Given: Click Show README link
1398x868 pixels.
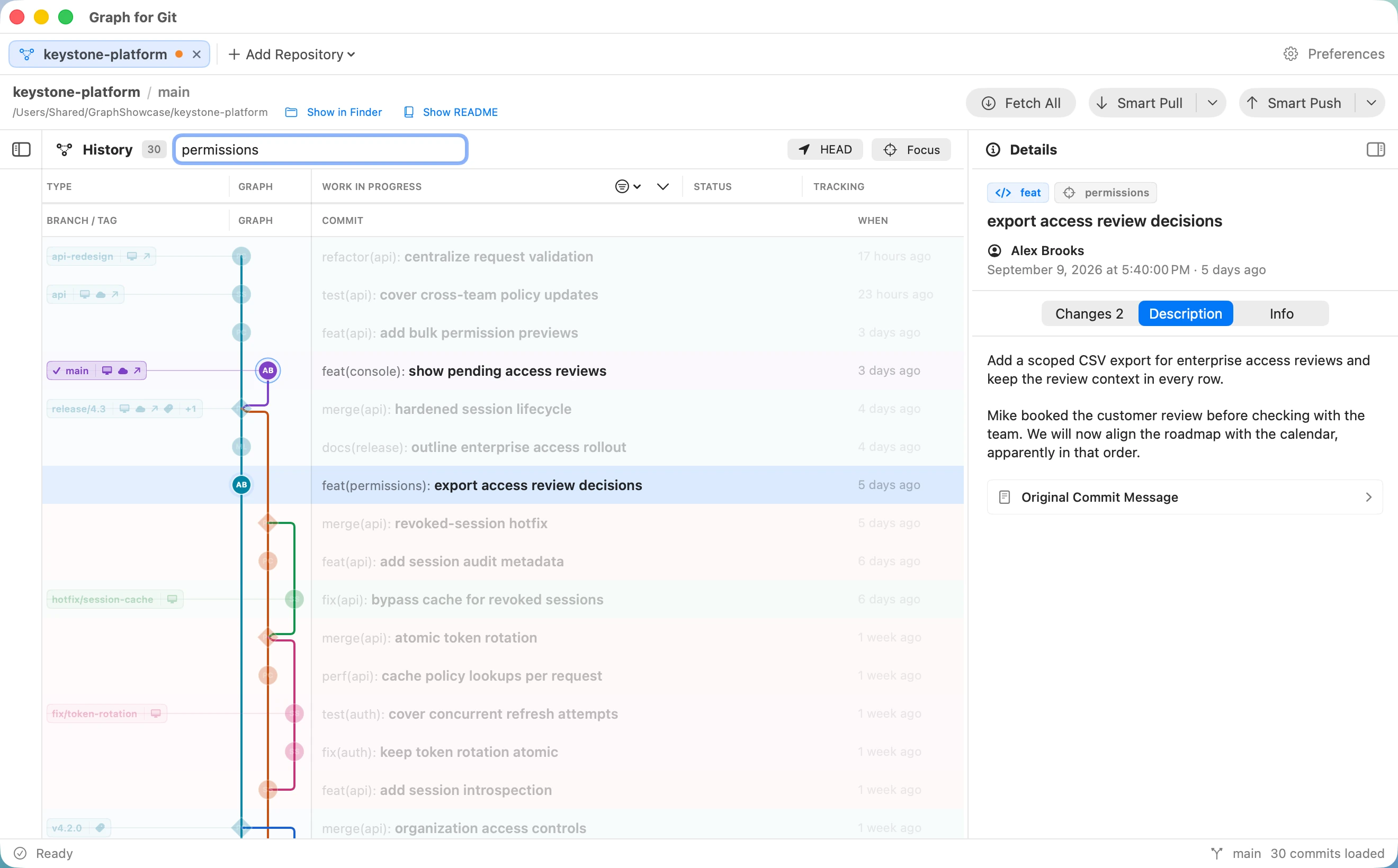Looking at the screenshot, I should [451, 112].
